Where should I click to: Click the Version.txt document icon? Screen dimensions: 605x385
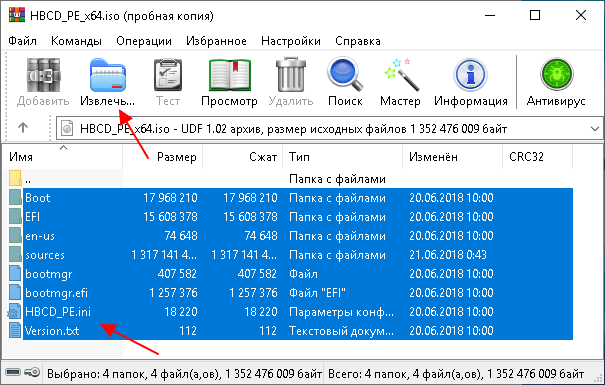pyautogui.click(x=15, y=331)
